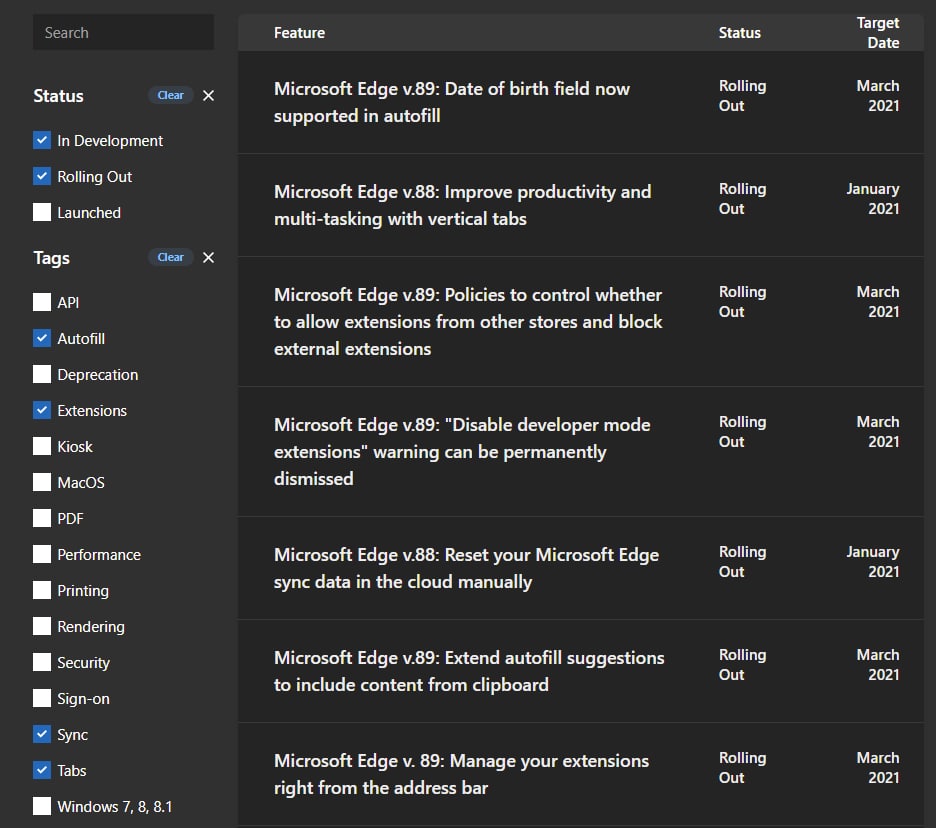Viewport: 936px width, 828px height.
Task: Tick the Printing tag checkbox
Action: point(42,590)
